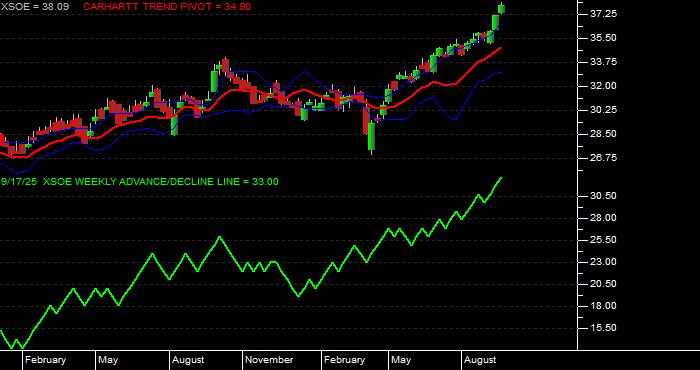The height and width of the screenshot is (370, 700).
Task: Click the 37.25 price axis value
Action: pyautogui.click(x=603, y=14)
